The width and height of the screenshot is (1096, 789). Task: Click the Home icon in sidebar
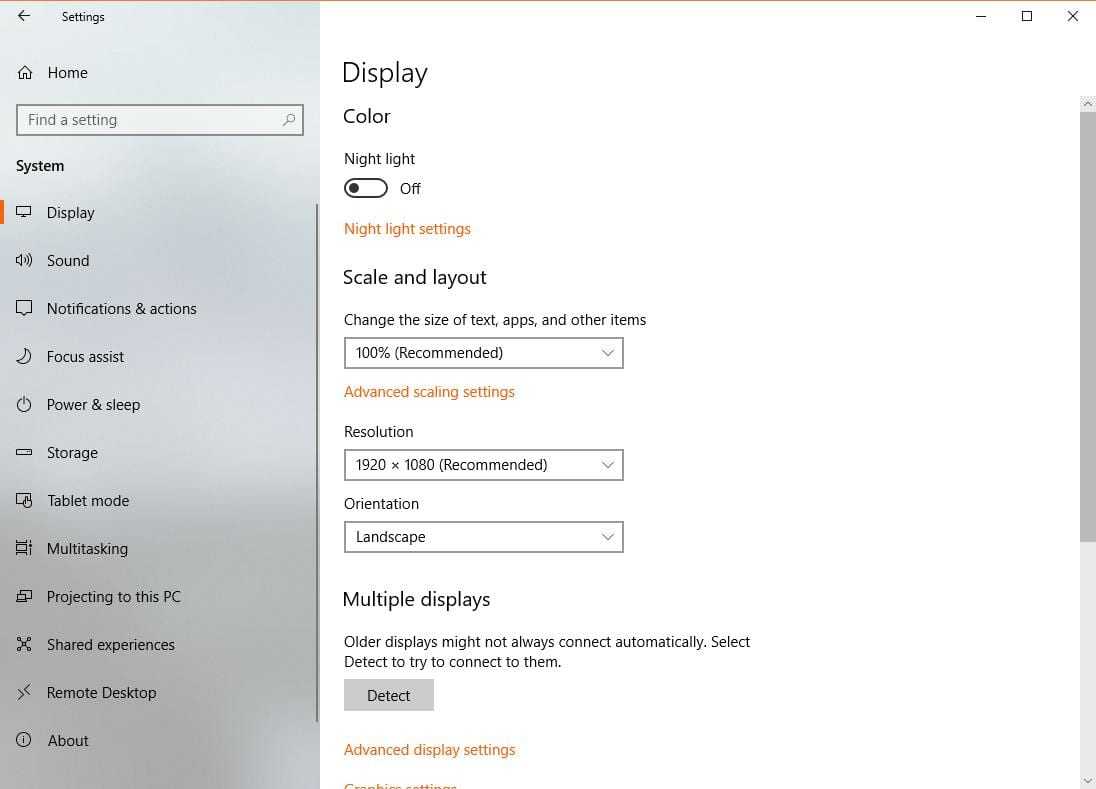coord(25,73)
